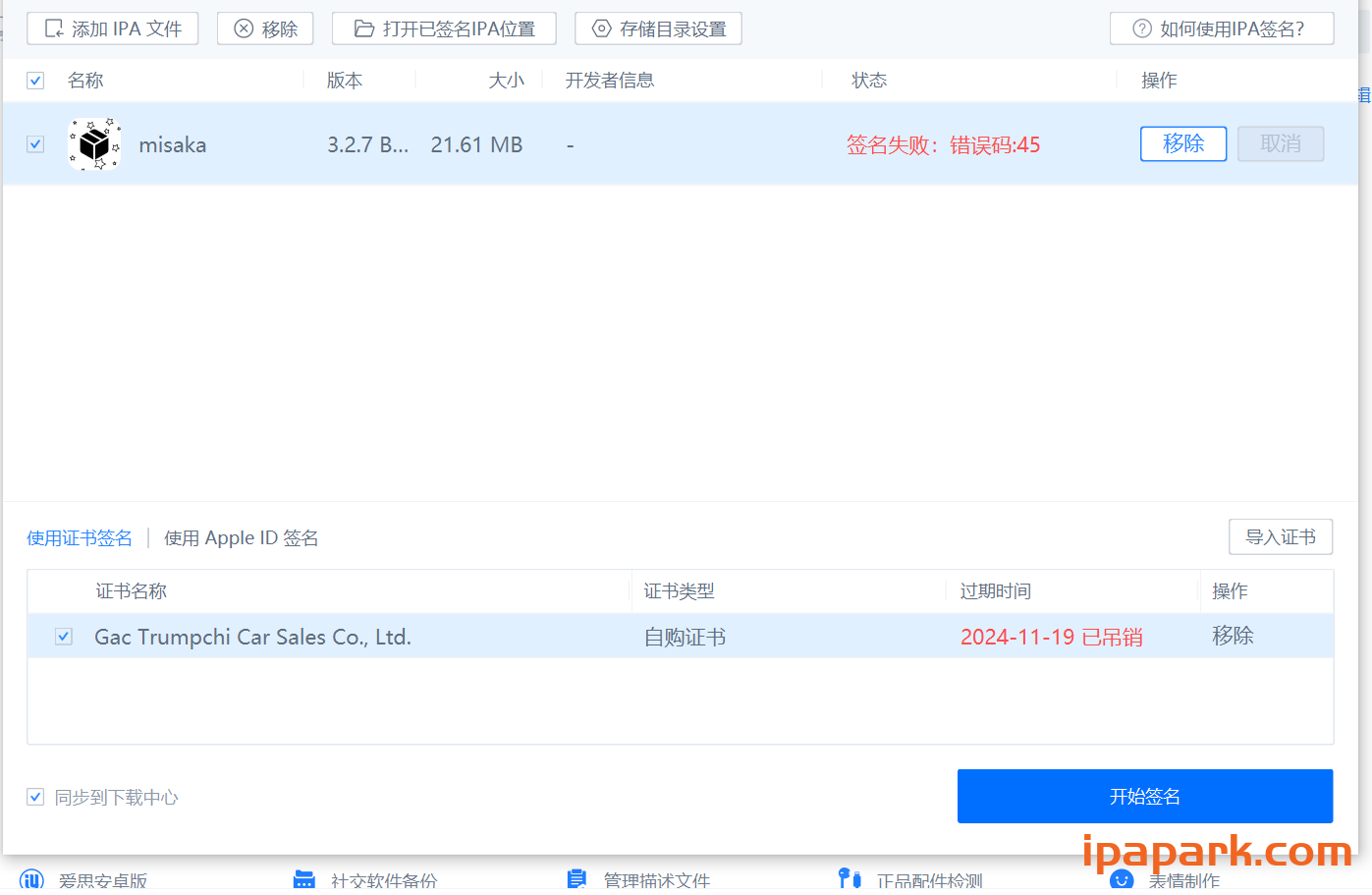Click the 社交软件备份 icon
The image size is (1372, 895).
(x=304, y=879)
